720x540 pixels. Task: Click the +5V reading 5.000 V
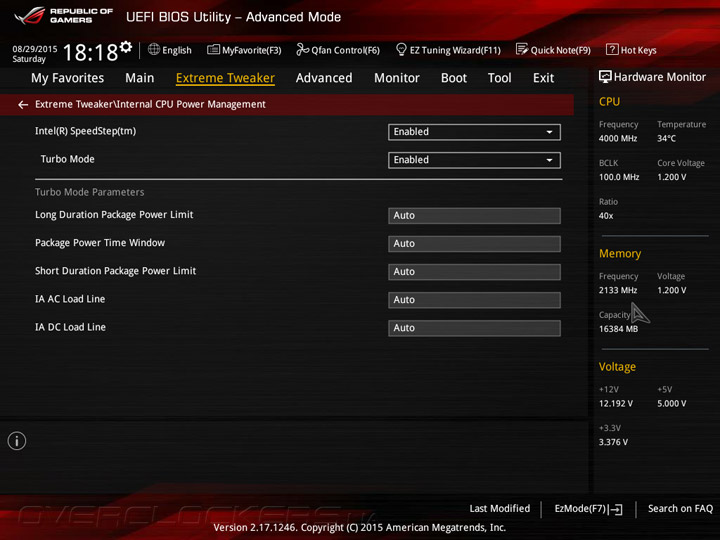coord(671,404)
